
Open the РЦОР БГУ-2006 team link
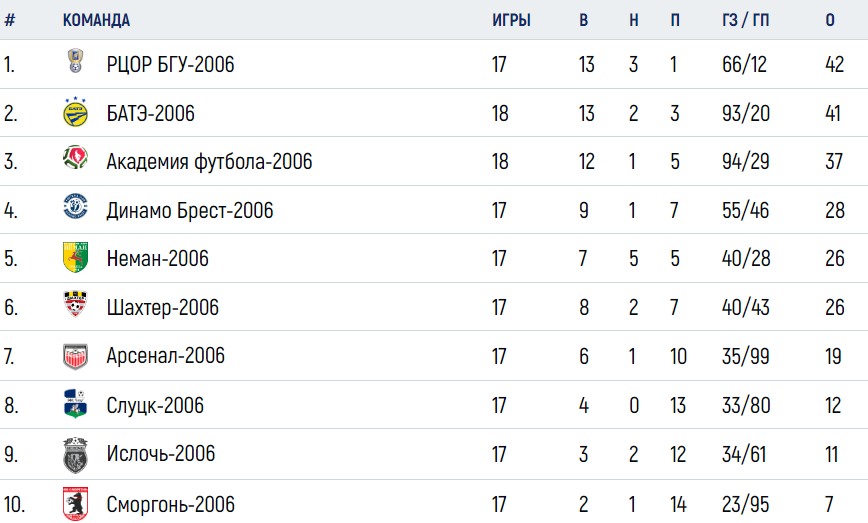pos(170,65)
